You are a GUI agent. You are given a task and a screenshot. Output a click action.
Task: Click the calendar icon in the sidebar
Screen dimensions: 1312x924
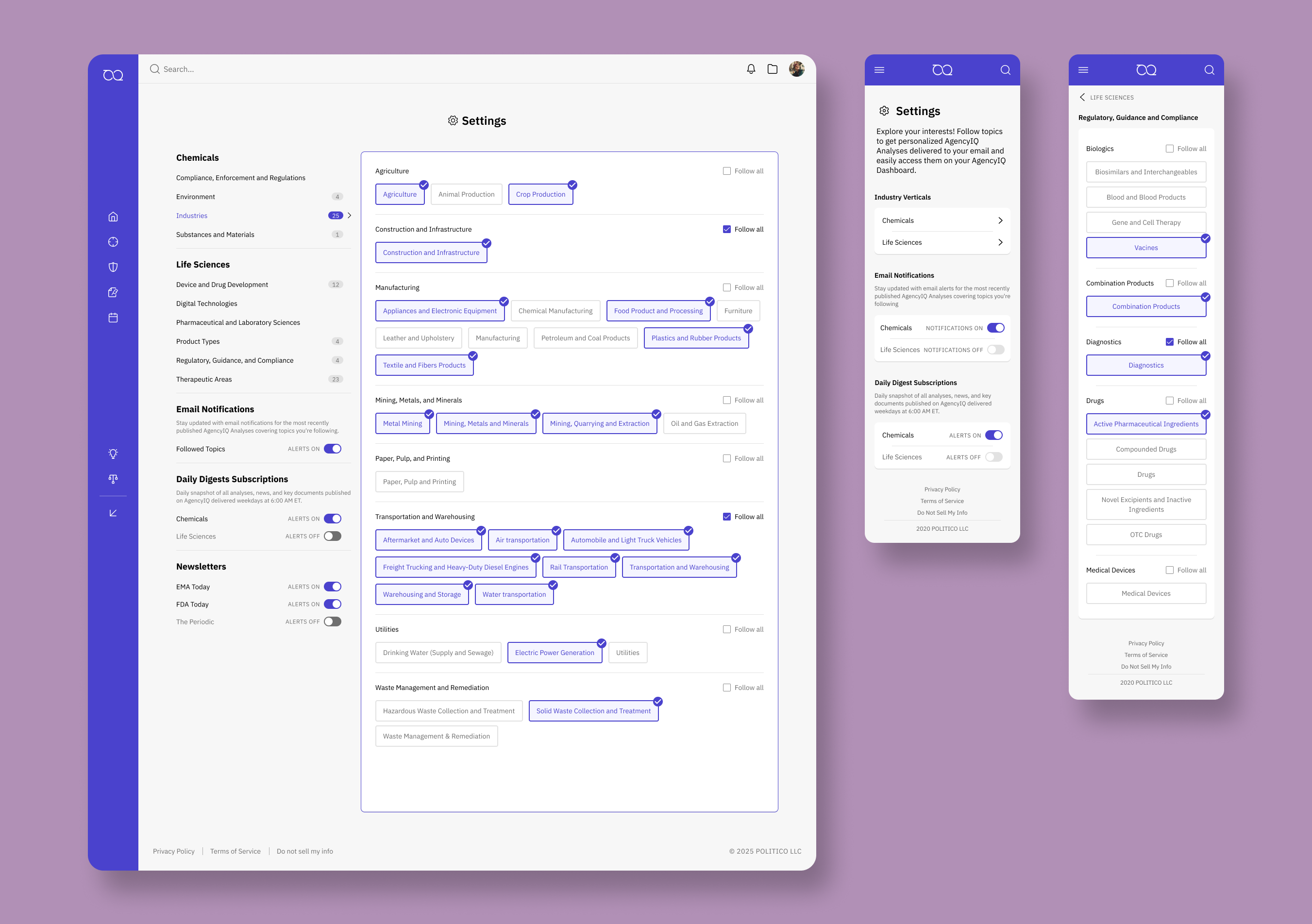pyautogui.click(x=113, y=318)
